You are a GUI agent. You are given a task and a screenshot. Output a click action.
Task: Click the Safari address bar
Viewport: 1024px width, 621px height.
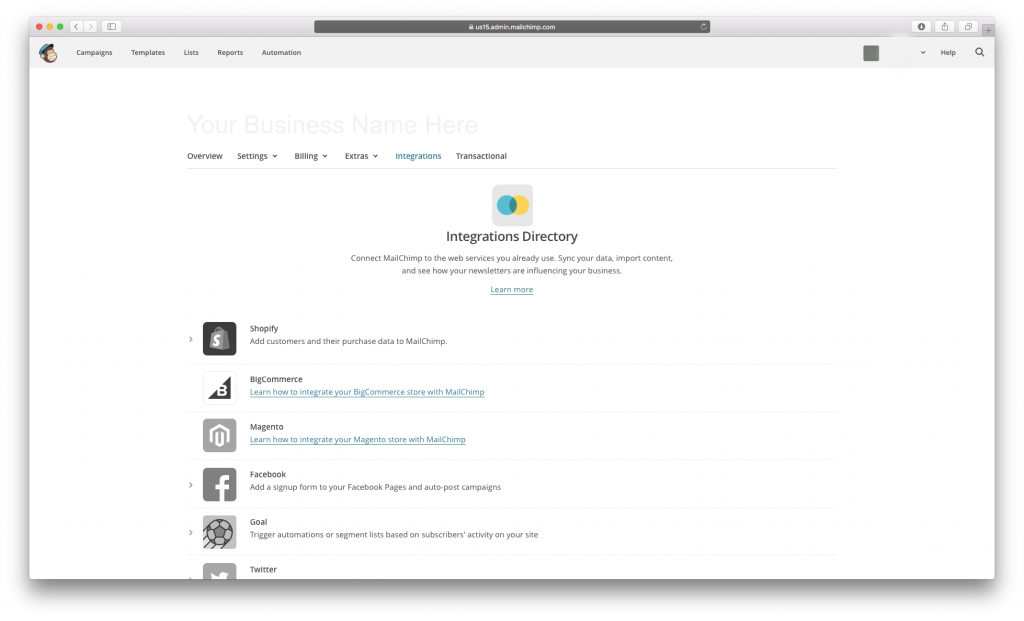click(x=512, y=27)
